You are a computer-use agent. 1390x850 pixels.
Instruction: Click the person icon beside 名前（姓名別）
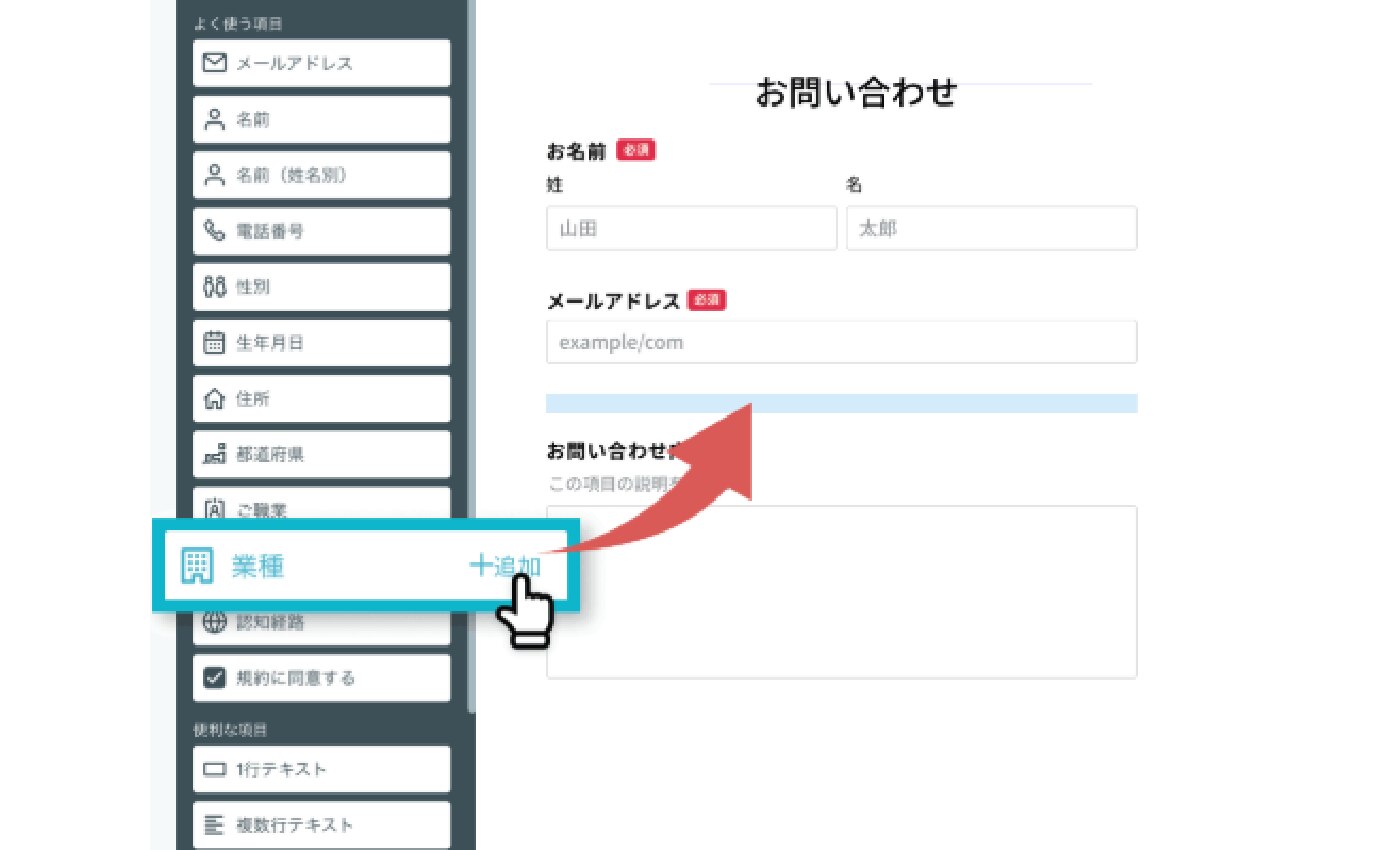214,176
